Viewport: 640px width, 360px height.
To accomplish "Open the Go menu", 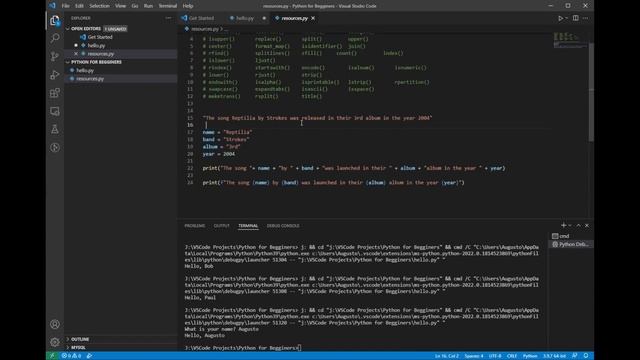I will (x=135, y=6).
